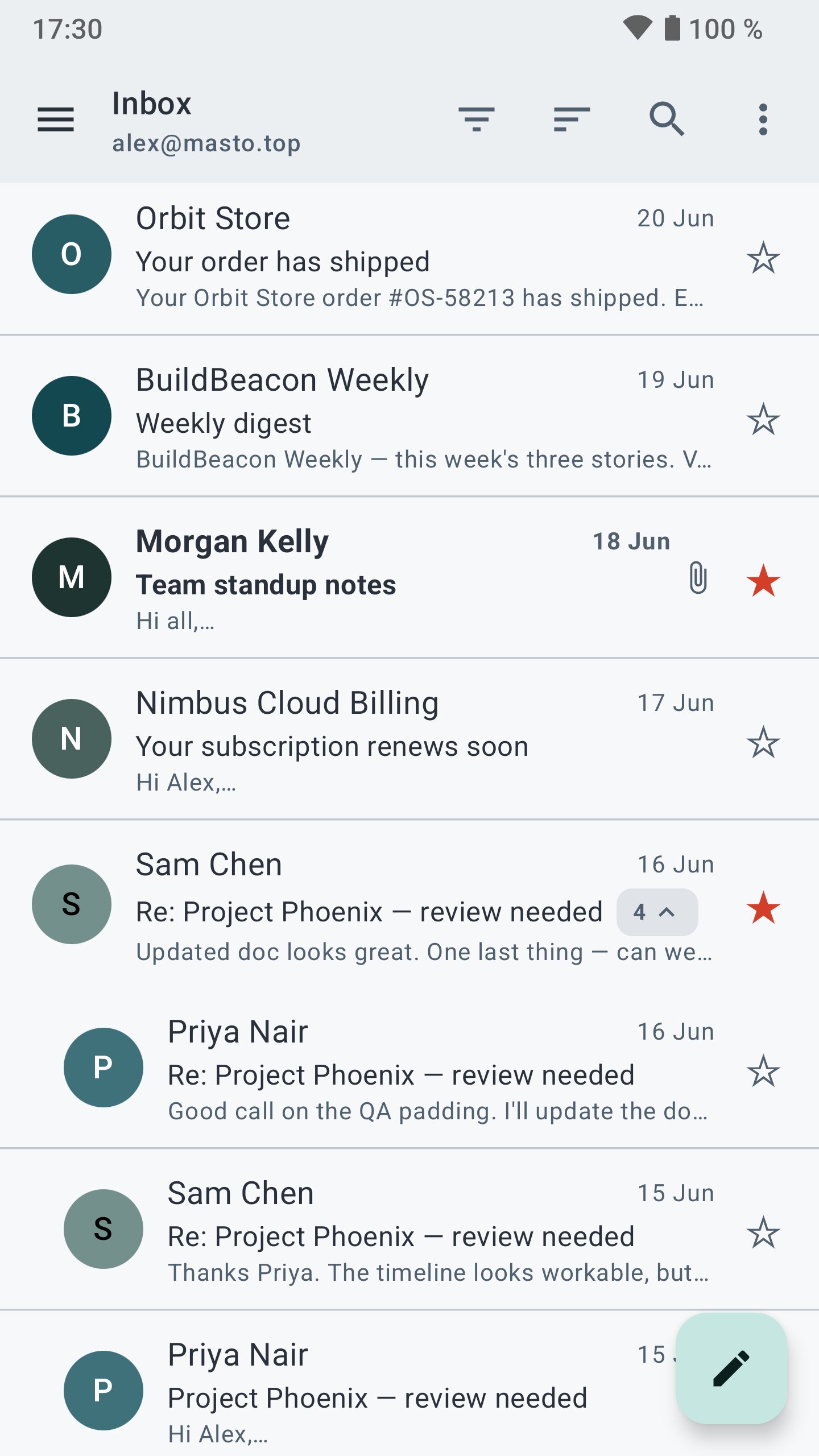Open the three-dot overflow menu

[x=763, y=119]
